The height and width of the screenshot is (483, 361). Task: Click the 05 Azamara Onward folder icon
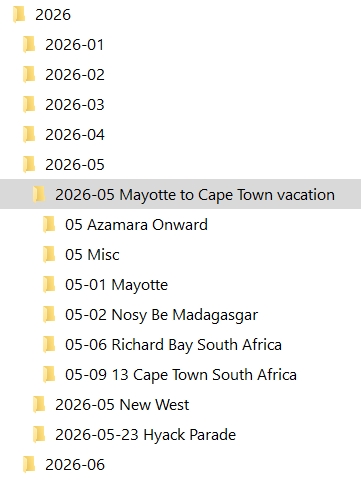coord(49,225)
